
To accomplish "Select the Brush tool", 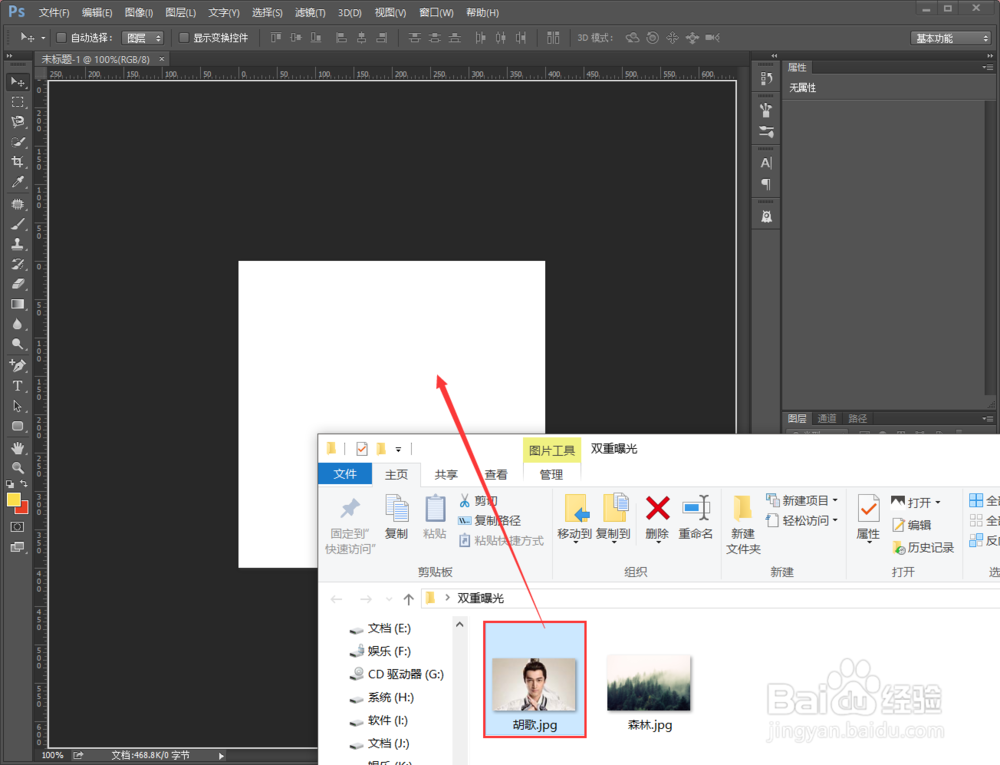I will point(17,224).
